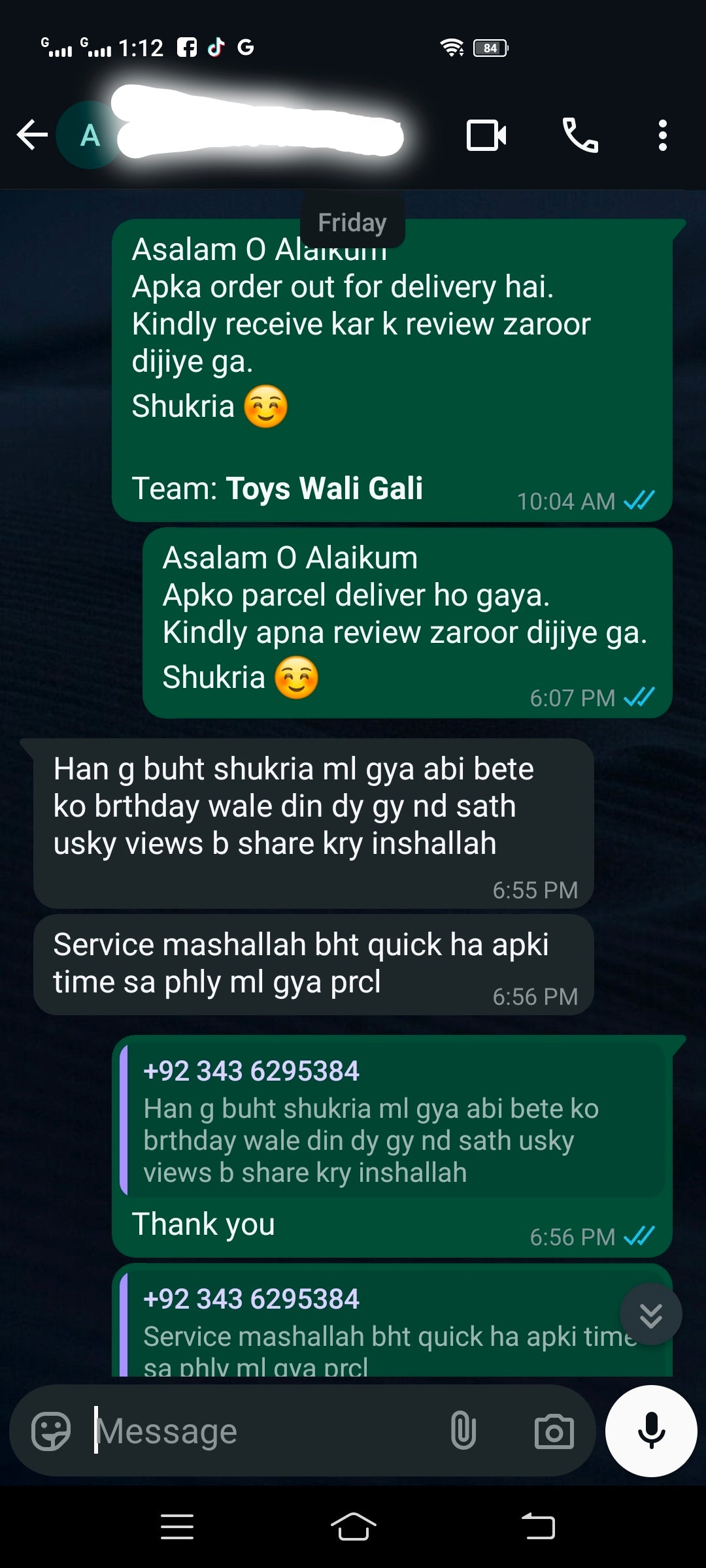Go back using the arrow icon
Viewport: 706px width, 1568px height.
[32, 136]
